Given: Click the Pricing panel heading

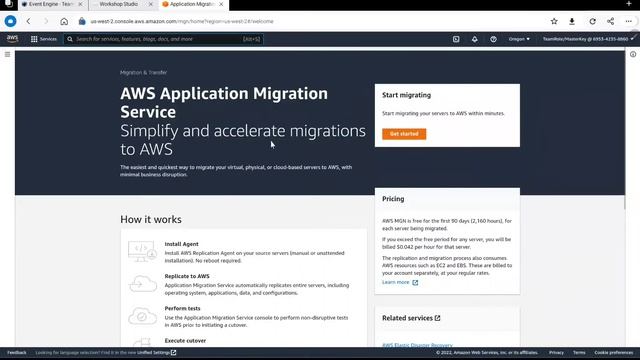Looking at the screenshot, I should 393,199.
